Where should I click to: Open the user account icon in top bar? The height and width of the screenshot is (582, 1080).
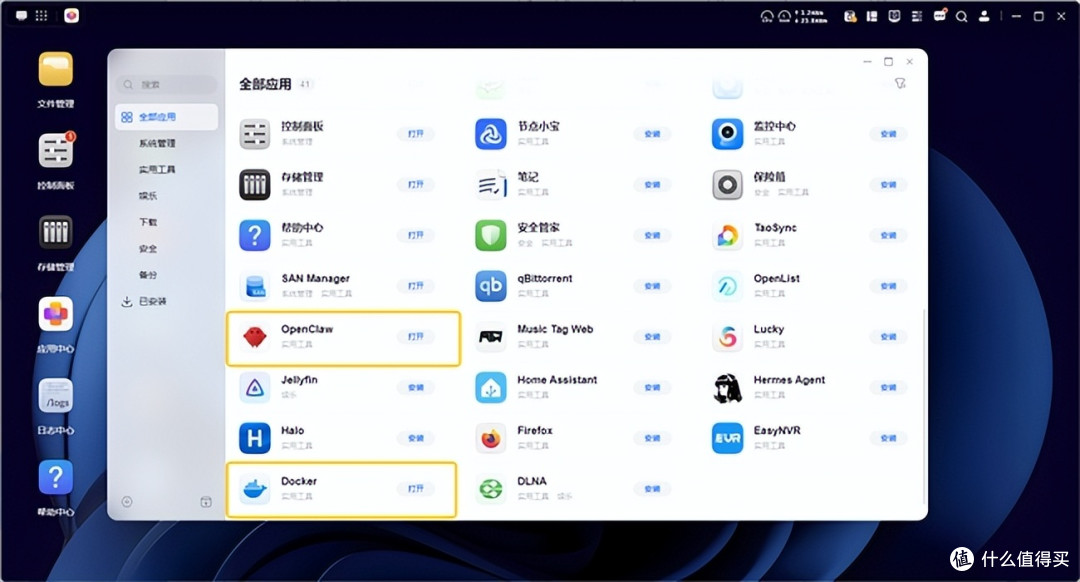pos(984,17)
